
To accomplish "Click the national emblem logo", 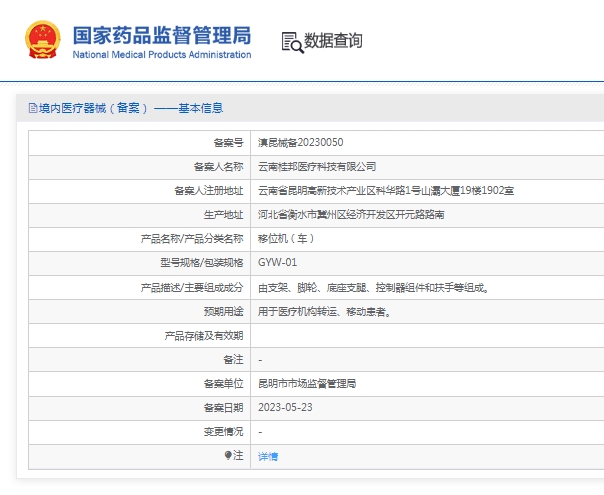I will pyautogui.click(x=43, y=40).
